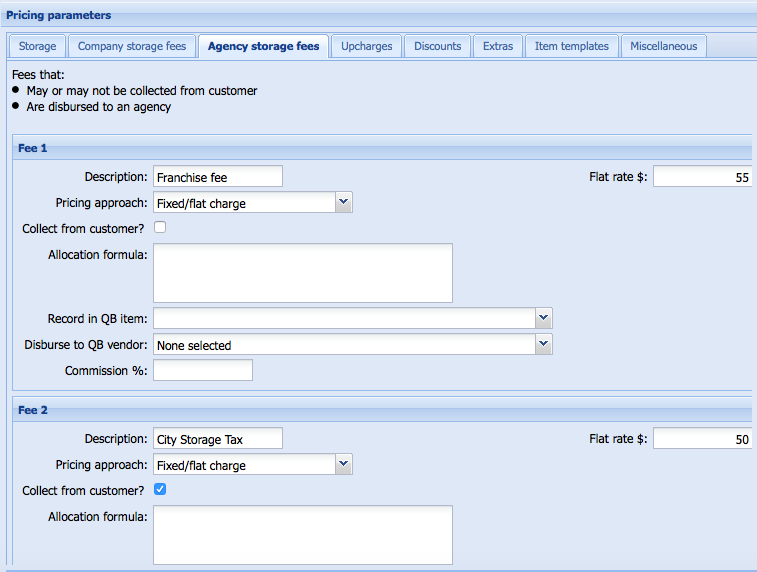Select the Agency storage fees tab
Viewport: 757px width, 572px height.
263,46
